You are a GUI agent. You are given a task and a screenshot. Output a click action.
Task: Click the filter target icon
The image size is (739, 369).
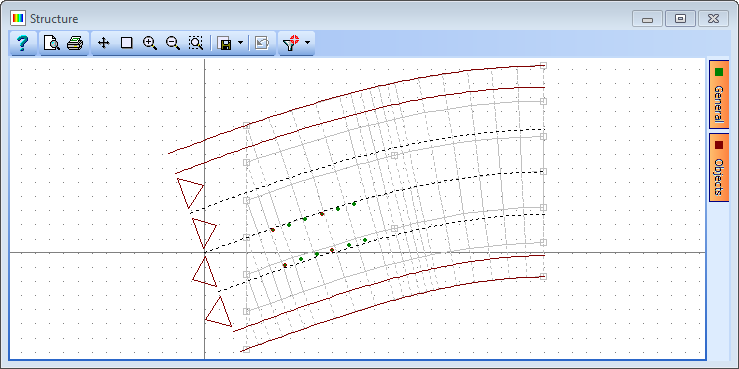pos(291,43)
